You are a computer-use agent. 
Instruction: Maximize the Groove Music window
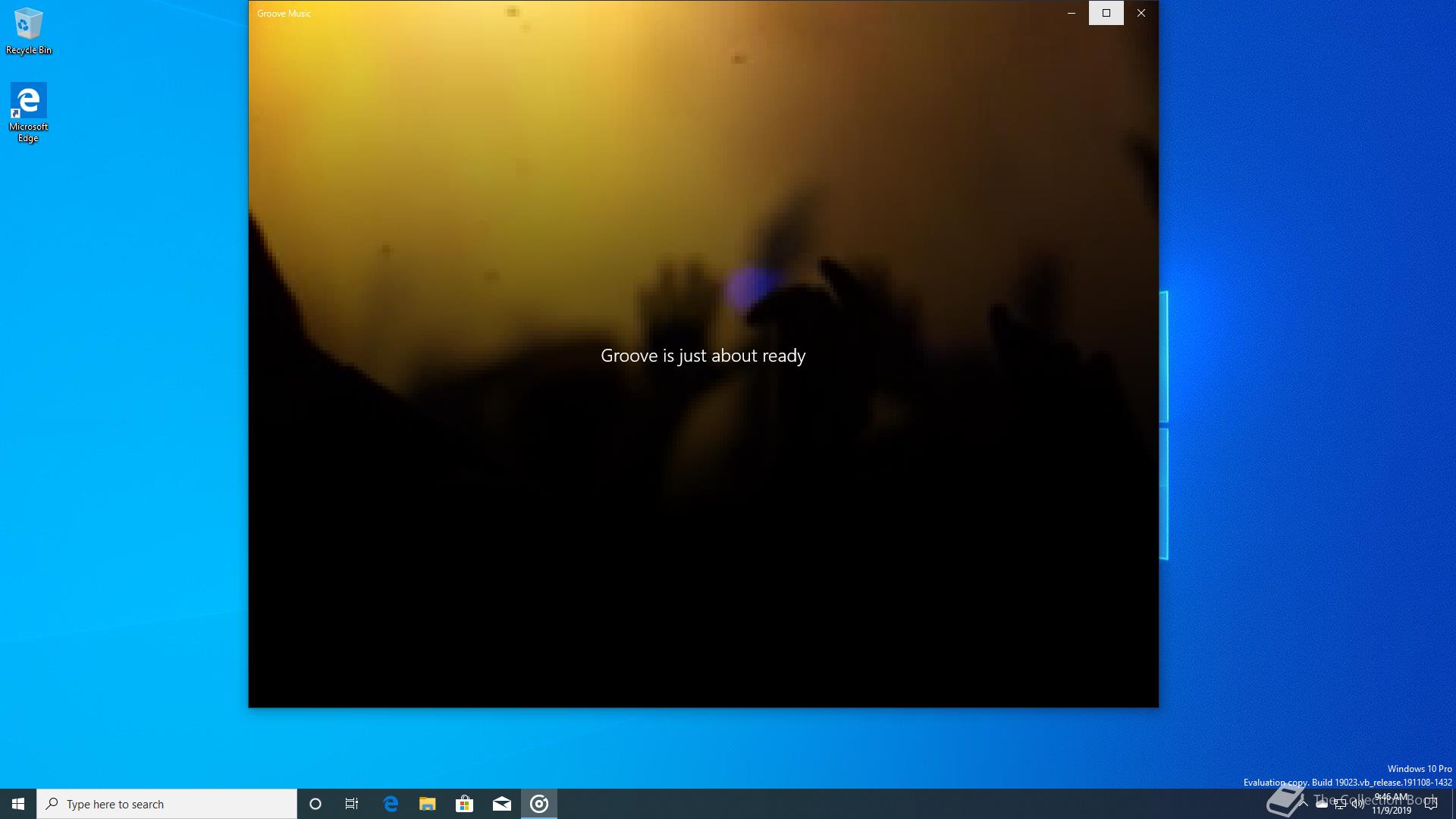[1106, 13]
